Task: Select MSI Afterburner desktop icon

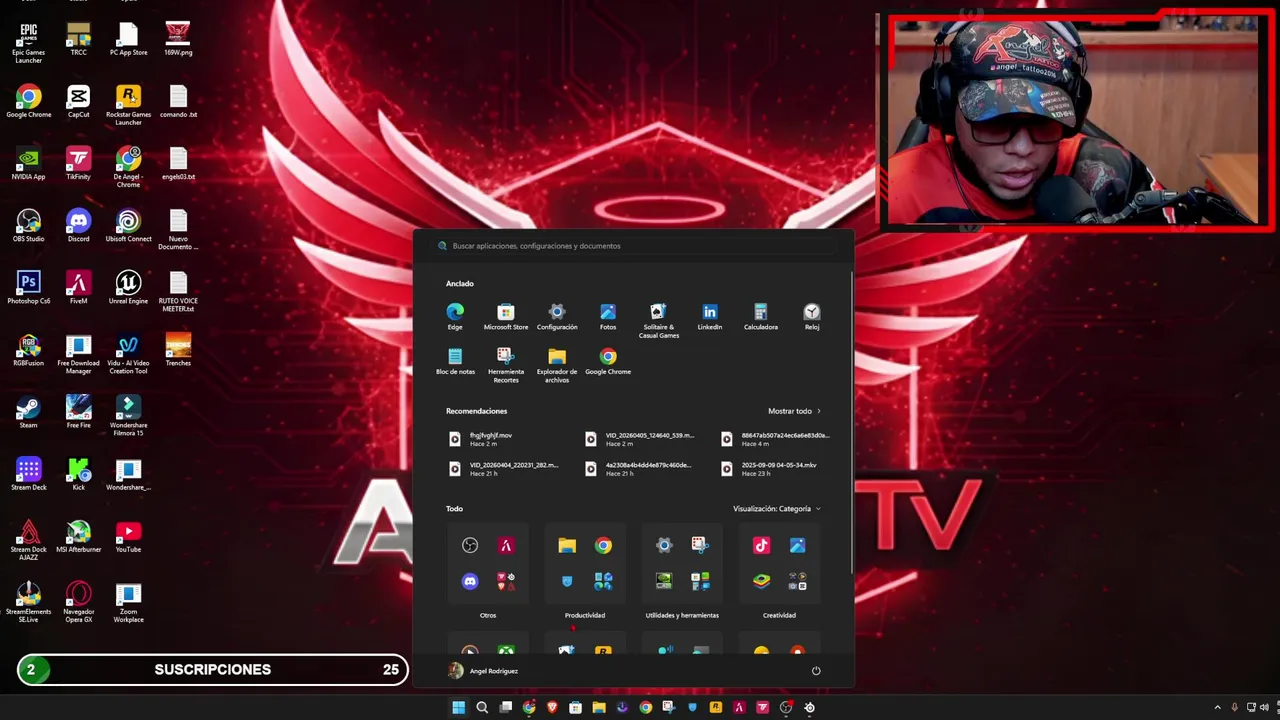Action: pos(78,536)
